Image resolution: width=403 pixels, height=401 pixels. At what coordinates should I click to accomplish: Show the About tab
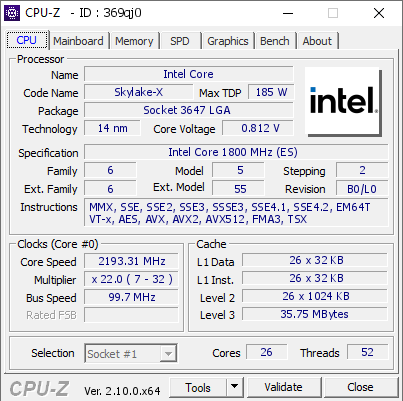click(x=317, y=41)
